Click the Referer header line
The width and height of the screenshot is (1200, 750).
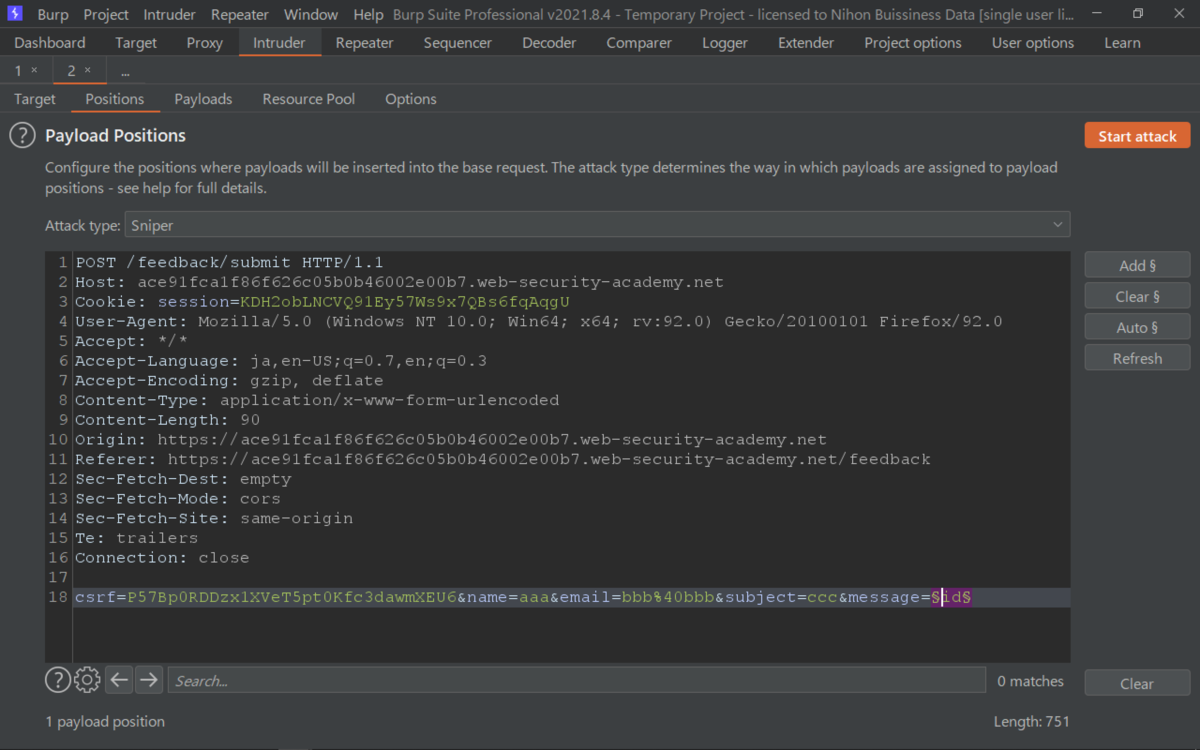pyautogui.click(x=503, y=459)
